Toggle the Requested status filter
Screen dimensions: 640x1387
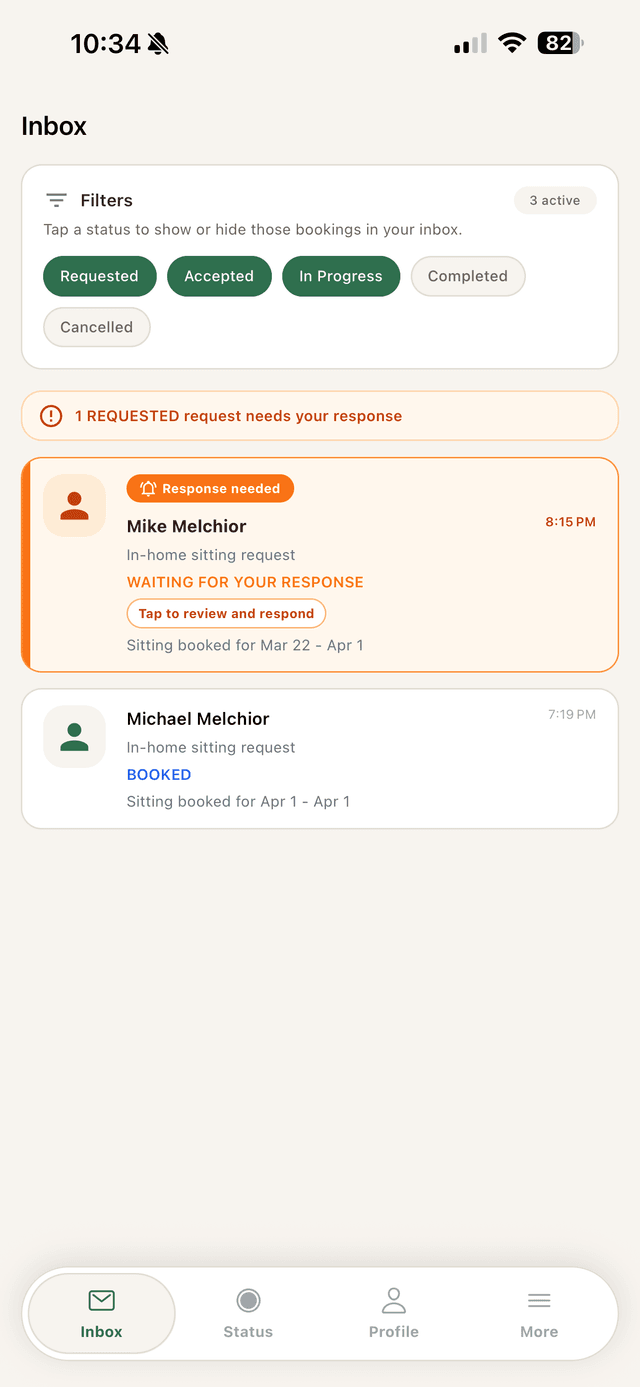100,276
